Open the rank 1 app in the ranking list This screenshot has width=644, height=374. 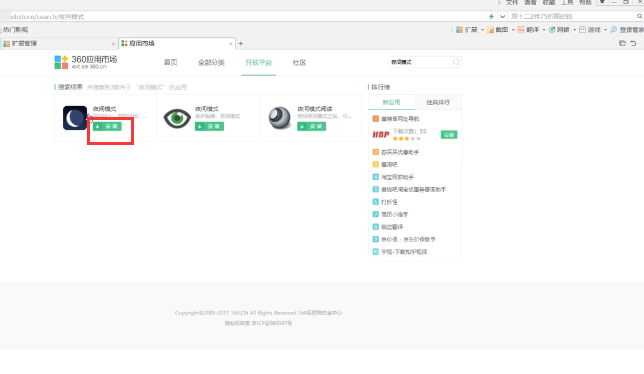[400, 119]
